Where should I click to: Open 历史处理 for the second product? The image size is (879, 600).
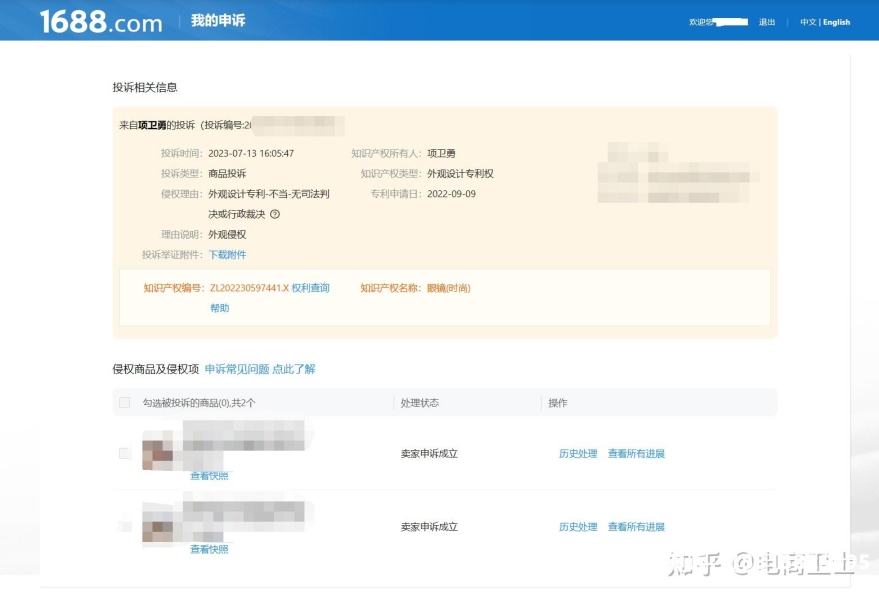click(578, 527)
